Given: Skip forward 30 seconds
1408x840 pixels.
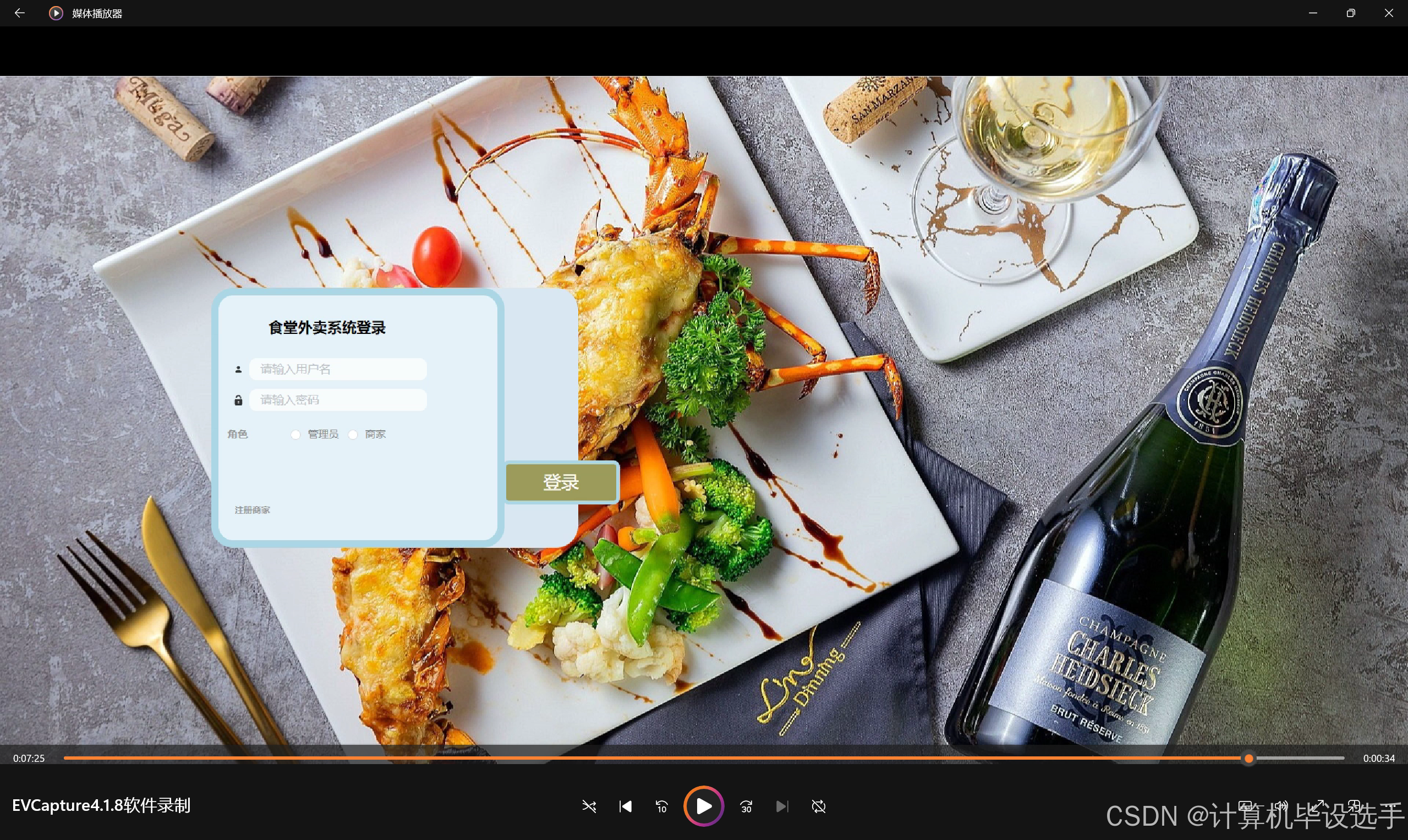Looking at the screenshot, I should (746, 806).
